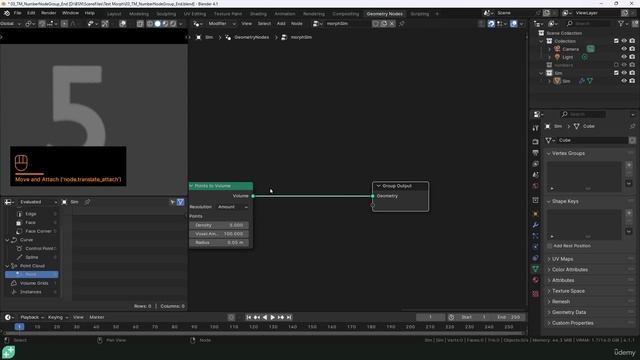Image resolution: width=640 pixels, height=360 pixels.
Task: Collapse the Points to Volume node
Action: (x=191, y=186)
